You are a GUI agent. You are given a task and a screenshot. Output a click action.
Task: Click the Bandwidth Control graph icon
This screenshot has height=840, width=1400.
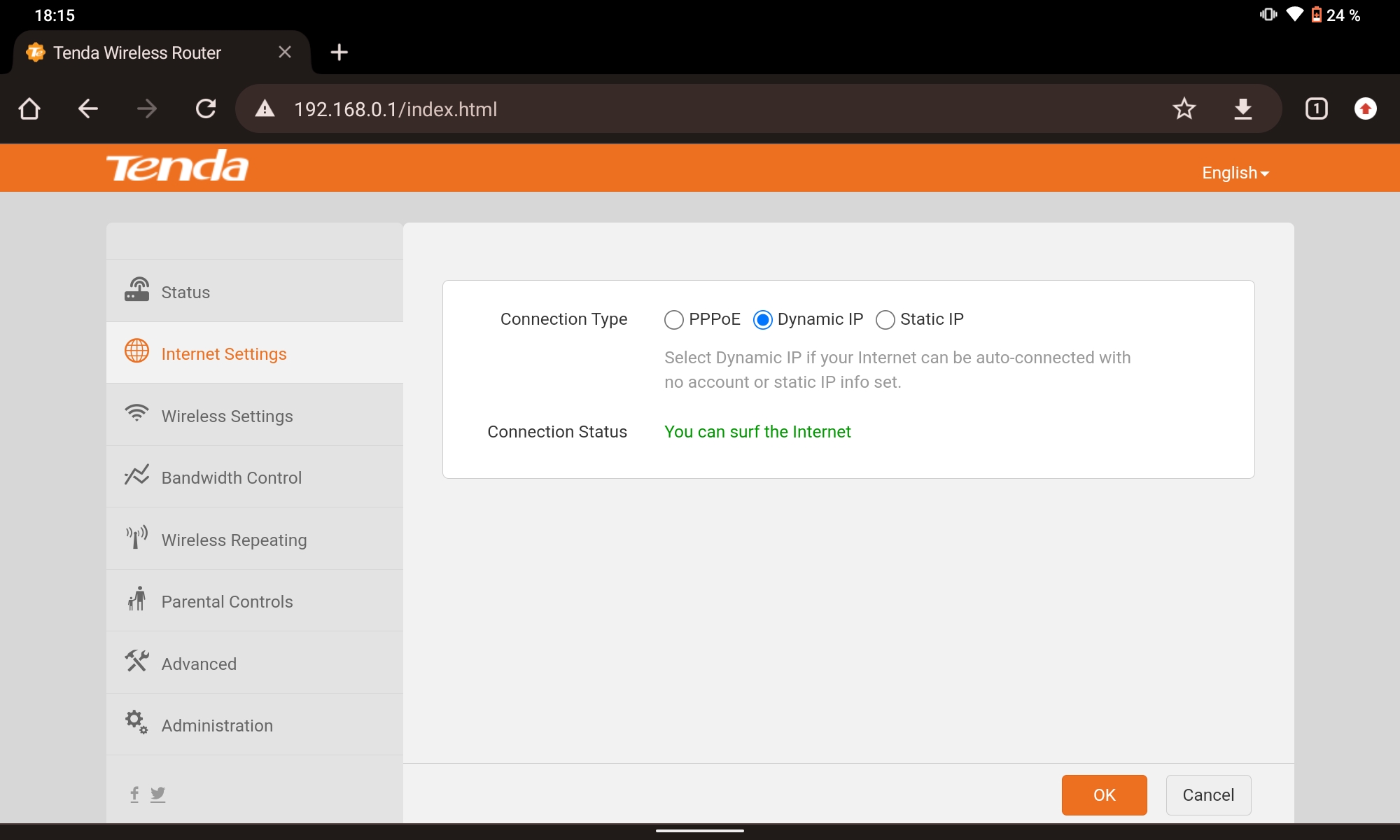click(x=136, y=475)
